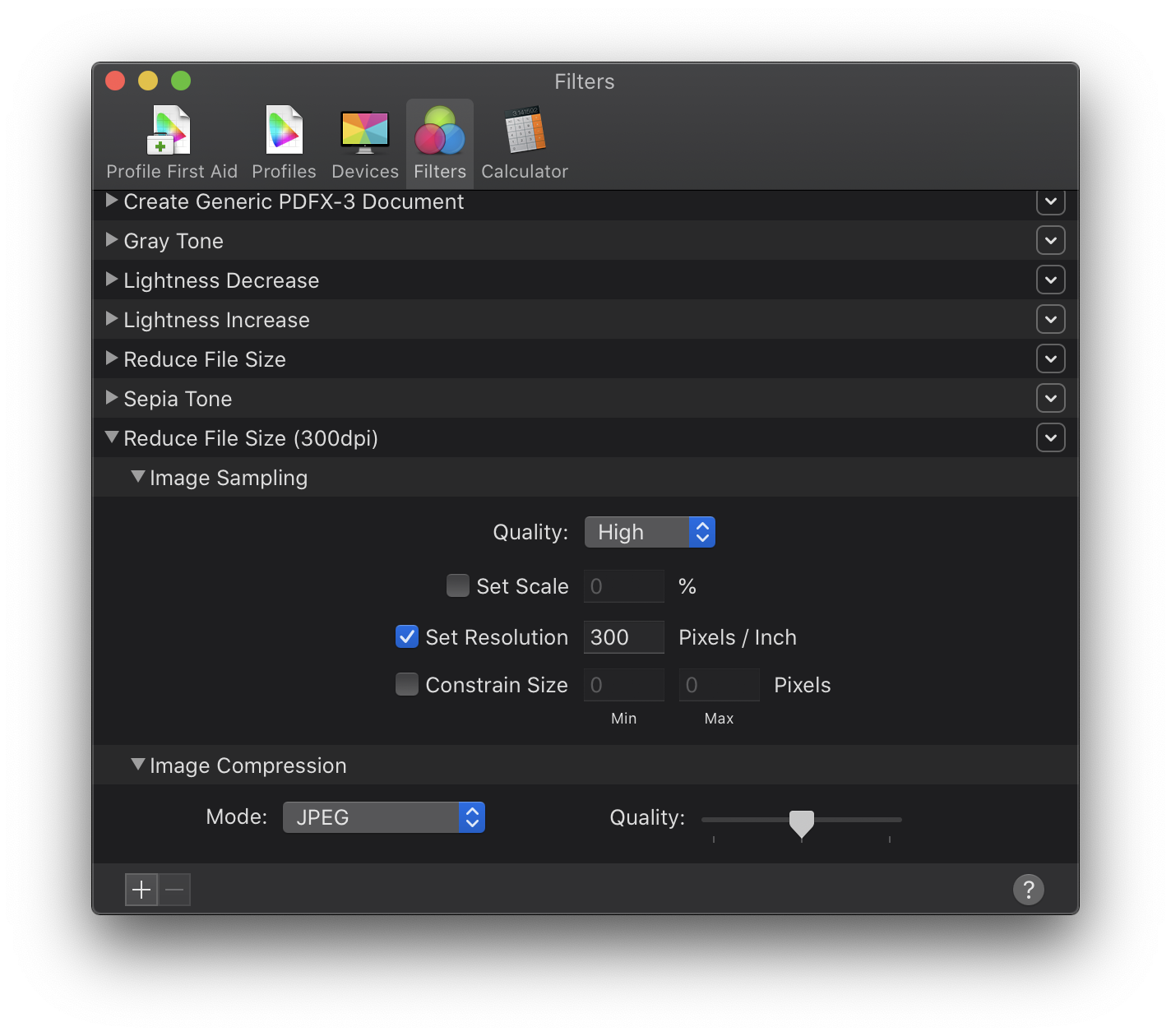The image size is (1171, 1036).
Task: Click the help question mark icon
Action: [1028, 889]
